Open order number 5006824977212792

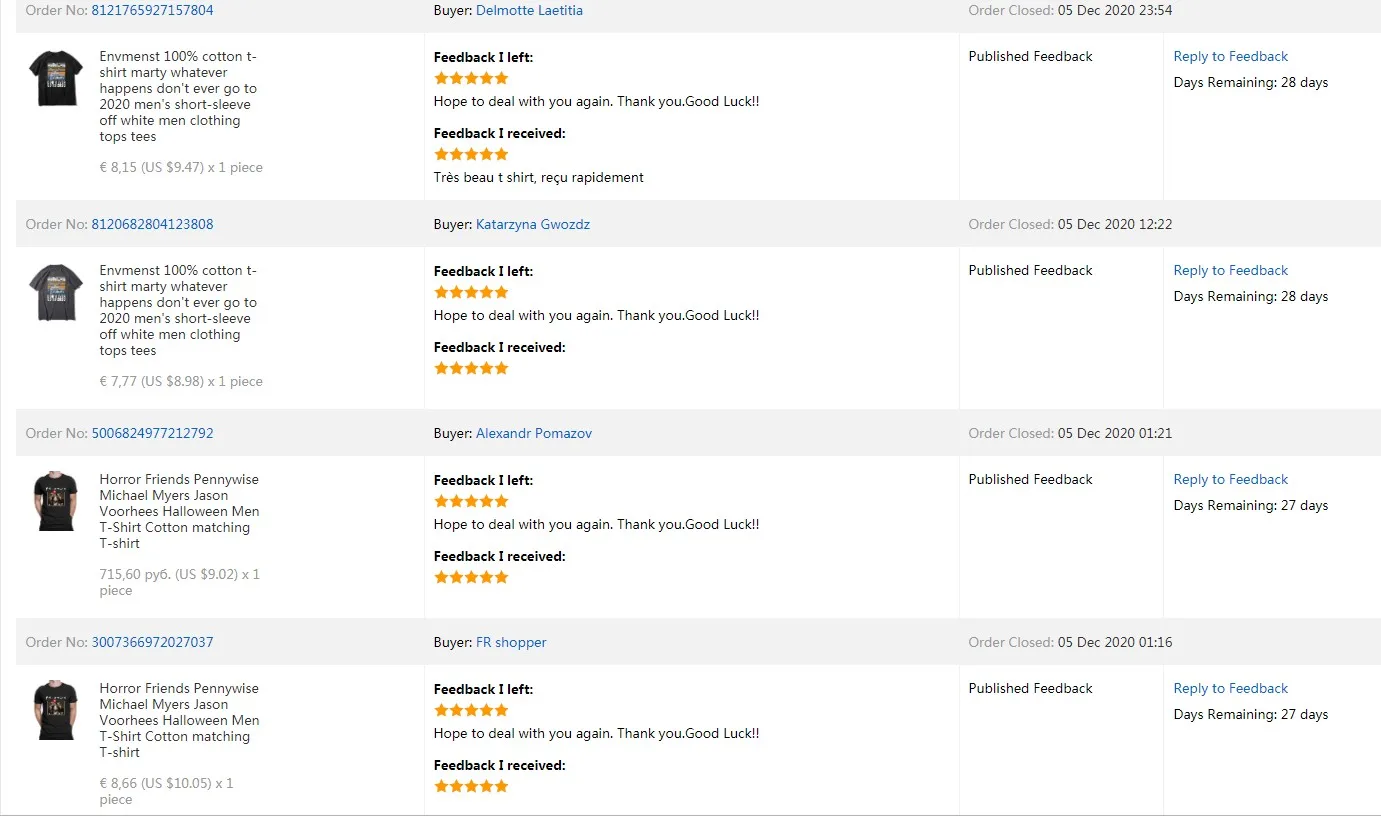[x=152, y=433]
